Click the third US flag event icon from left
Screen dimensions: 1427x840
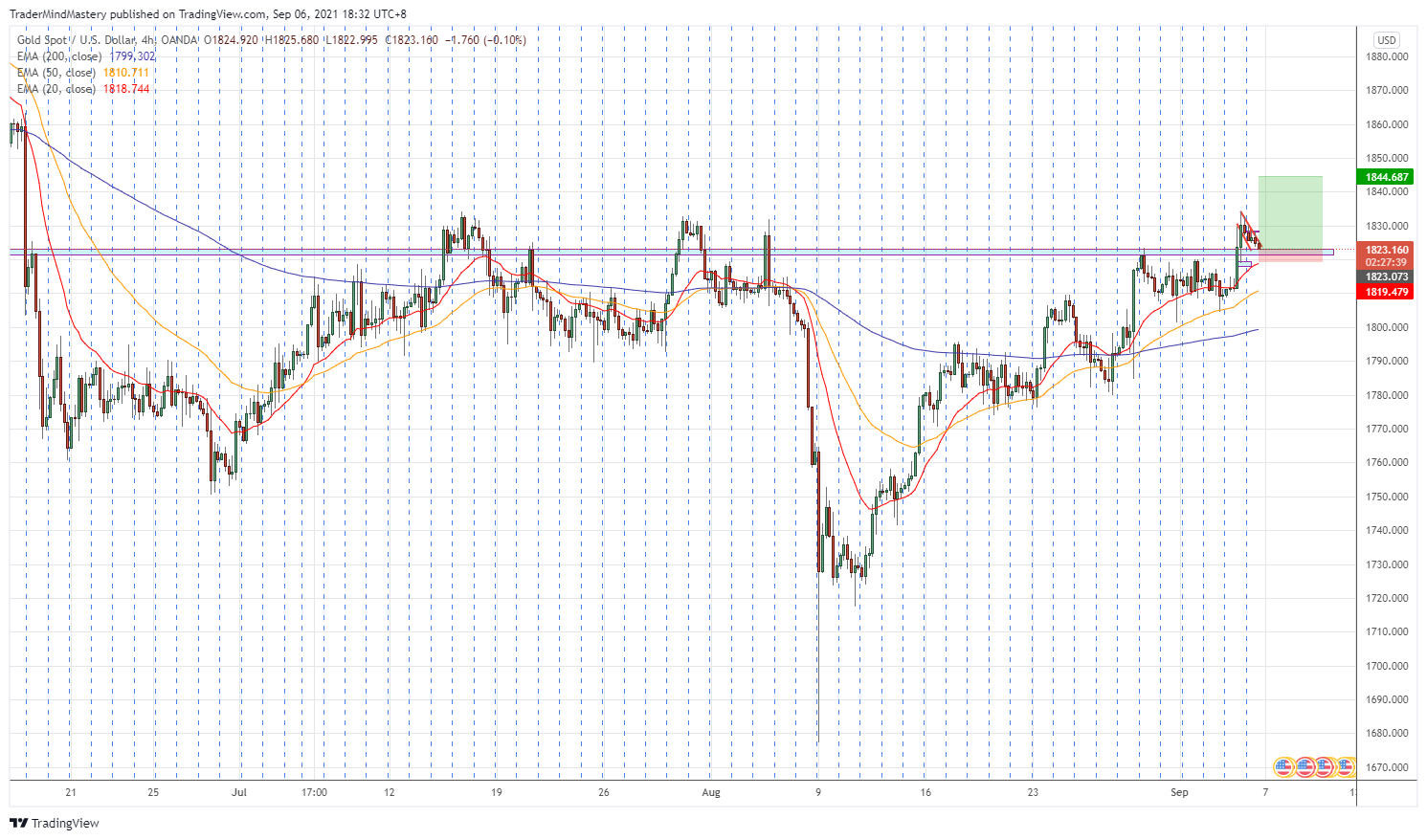click(x=1325, y=766)
